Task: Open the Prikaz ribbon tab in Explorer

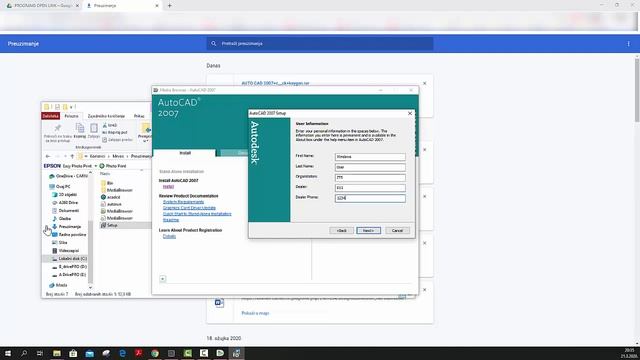Action: (x=139, y=116)
